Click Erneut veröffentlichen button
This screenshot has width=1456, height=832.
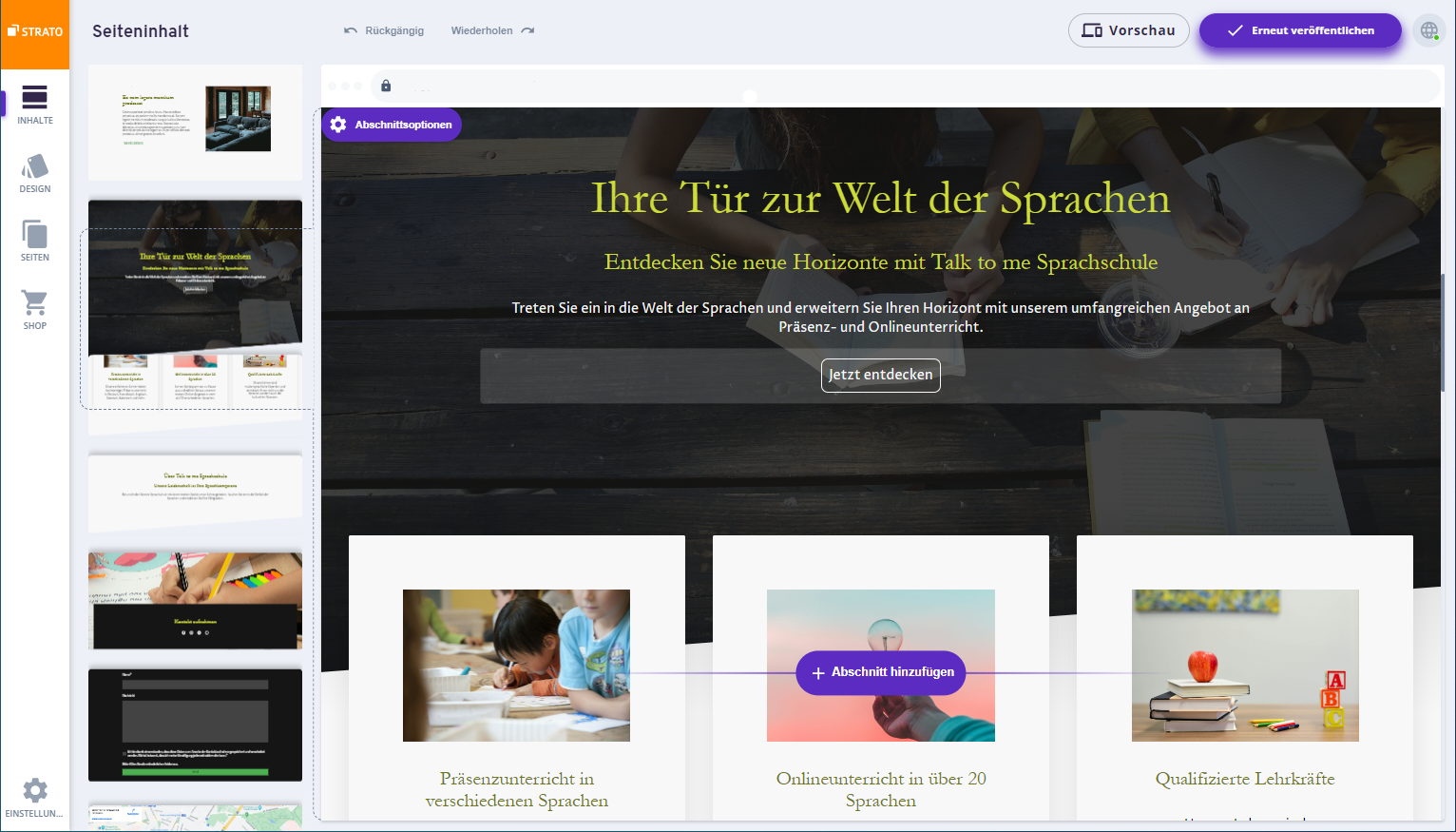click(x=1300, y=30)
